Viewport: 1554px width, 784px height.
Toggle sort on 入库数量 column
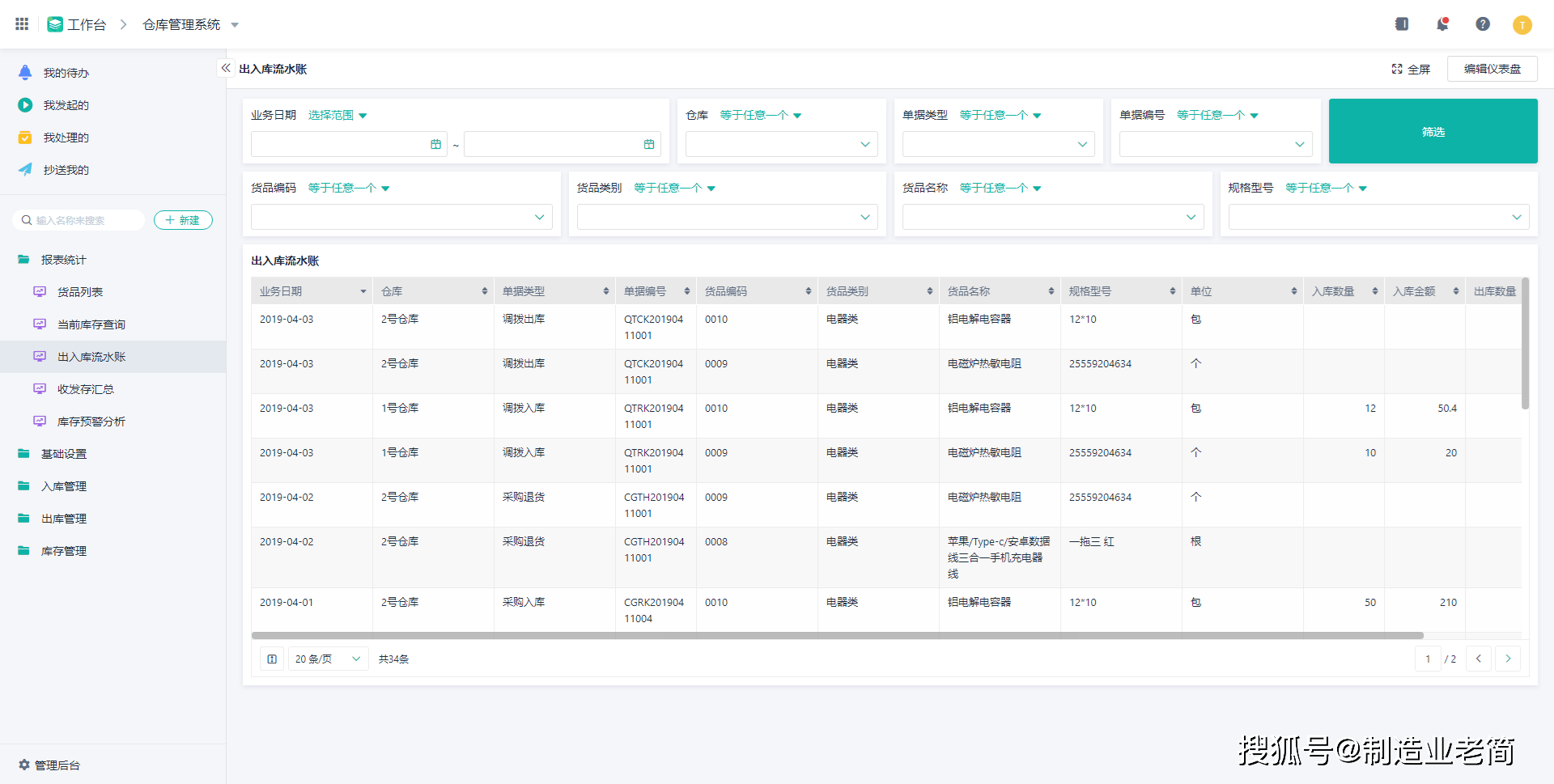1374,291
